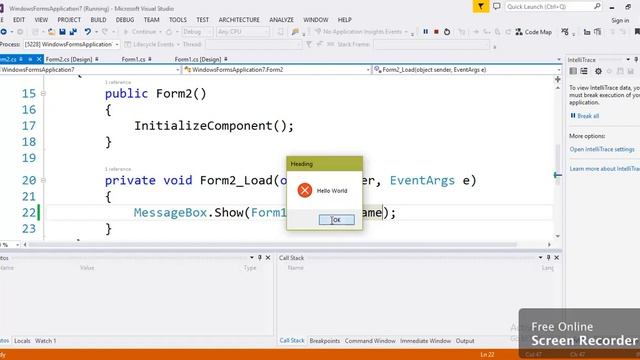Image resolution: width=640 pixels, height=360 pixels.
Task: Click the hierarchy icon right of Code Map
Action: [565, 32]
